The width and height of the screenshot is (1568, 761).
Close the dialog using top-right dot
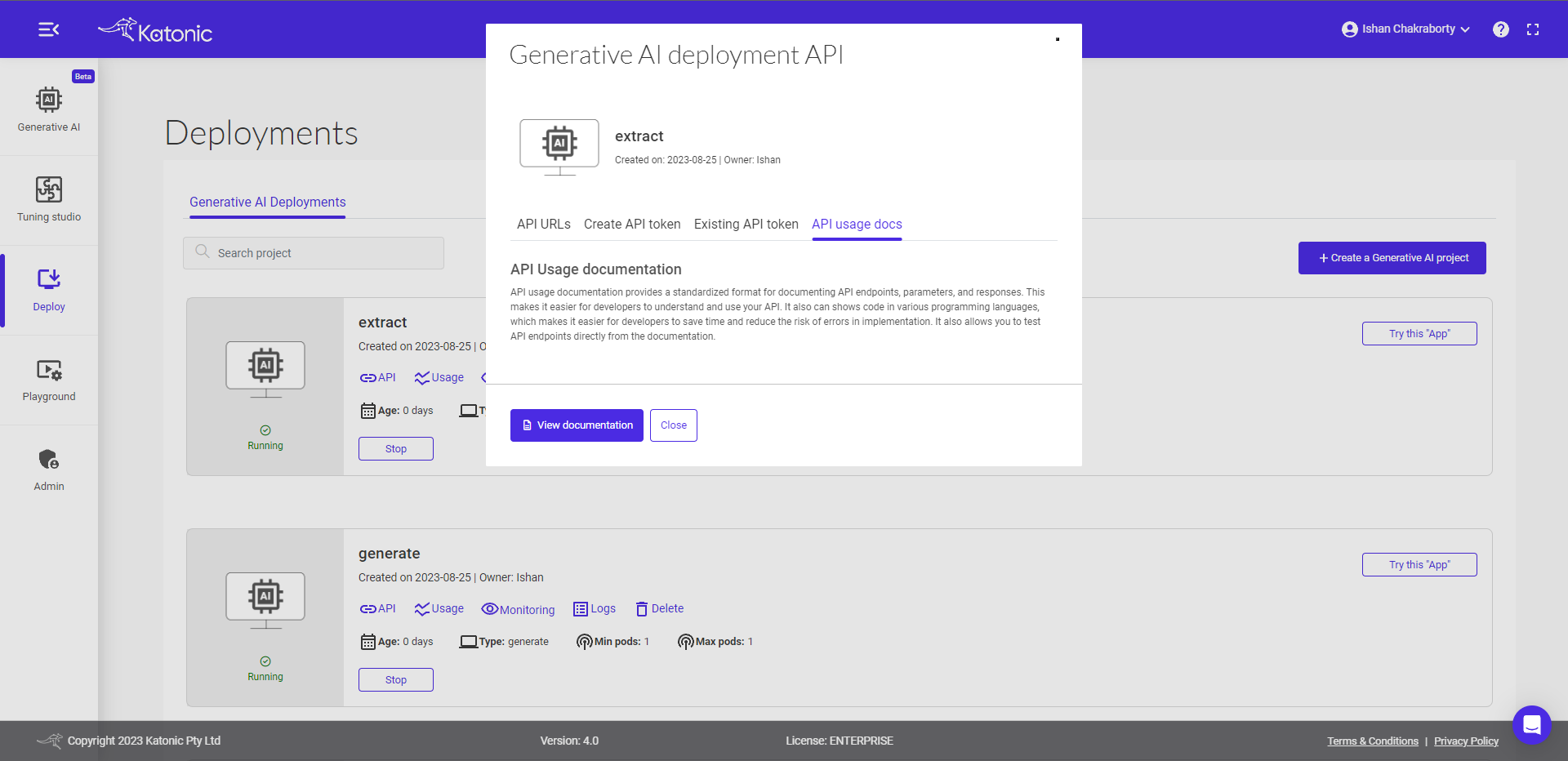point(1058,39)
